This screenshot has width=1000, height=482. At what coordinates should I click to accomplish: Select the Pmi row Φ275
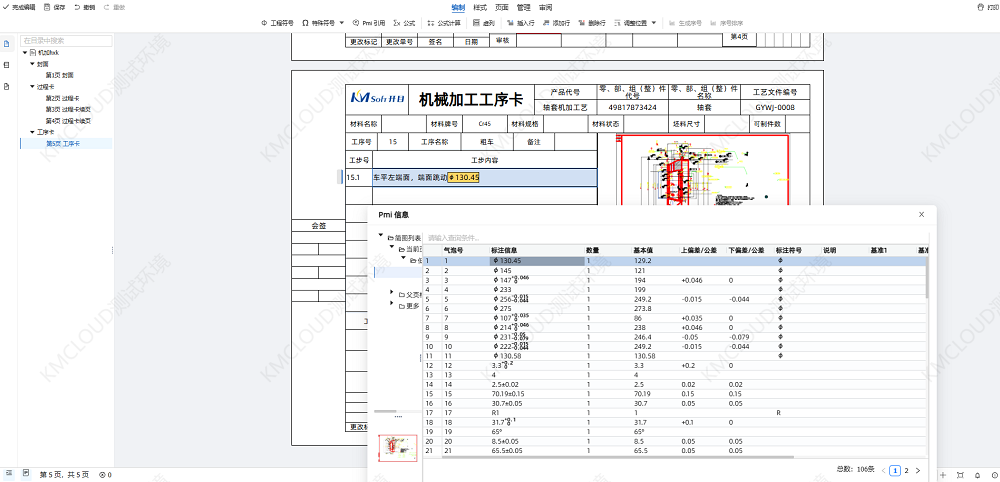tap(675, 309)
